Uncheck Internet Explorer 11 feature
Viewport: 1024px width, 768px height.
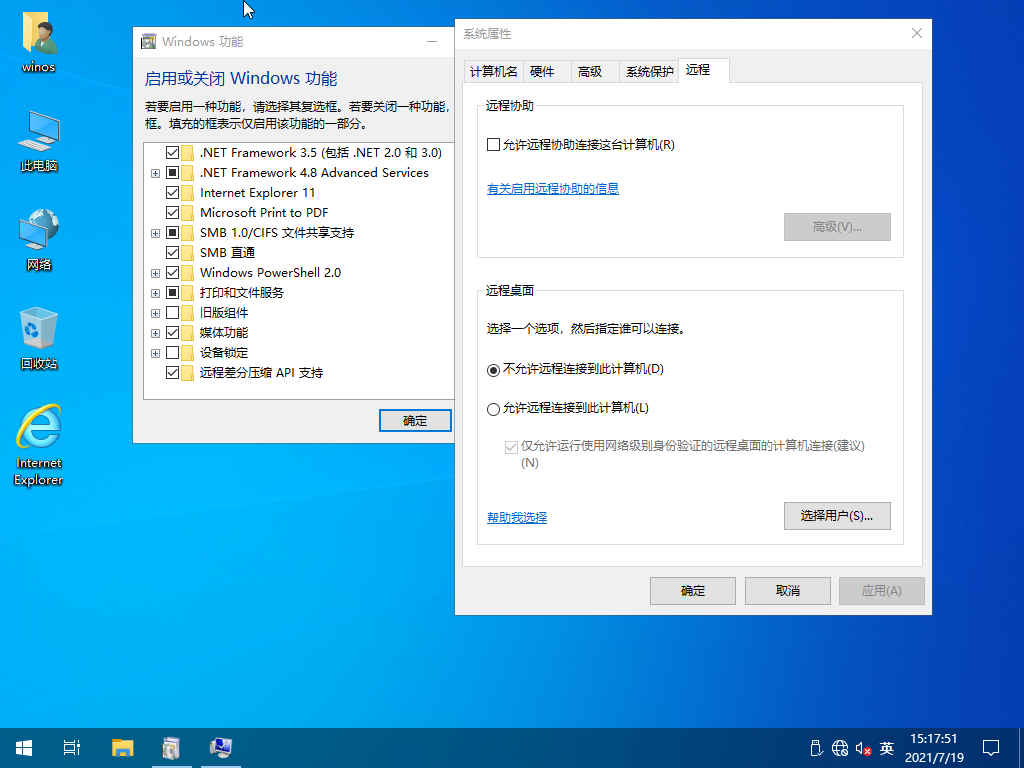pos(172,193)
